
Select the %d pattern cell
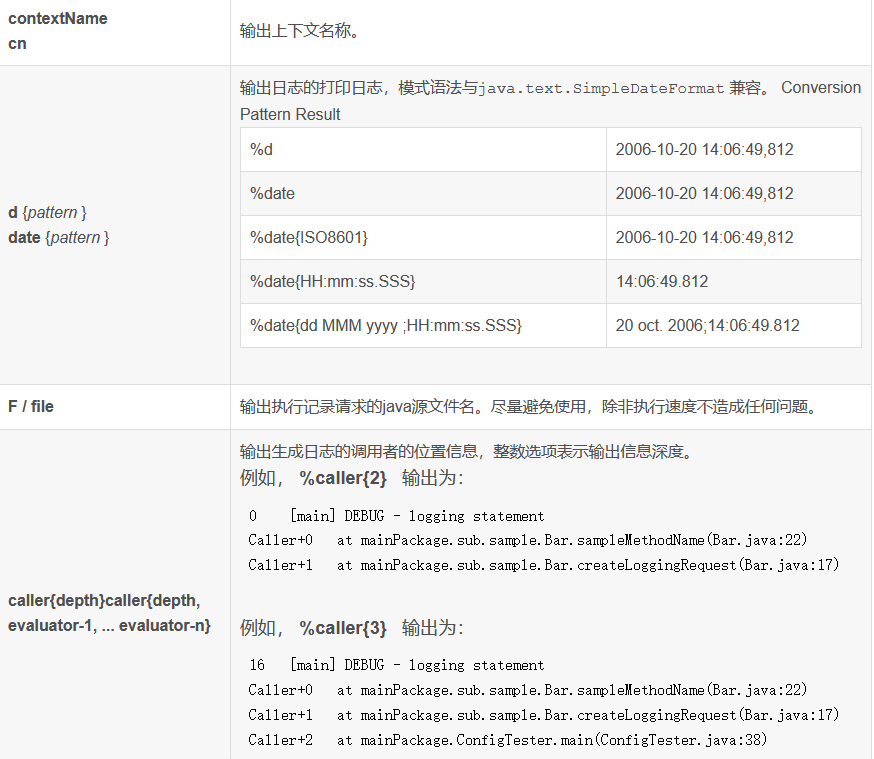pos(255,149)
